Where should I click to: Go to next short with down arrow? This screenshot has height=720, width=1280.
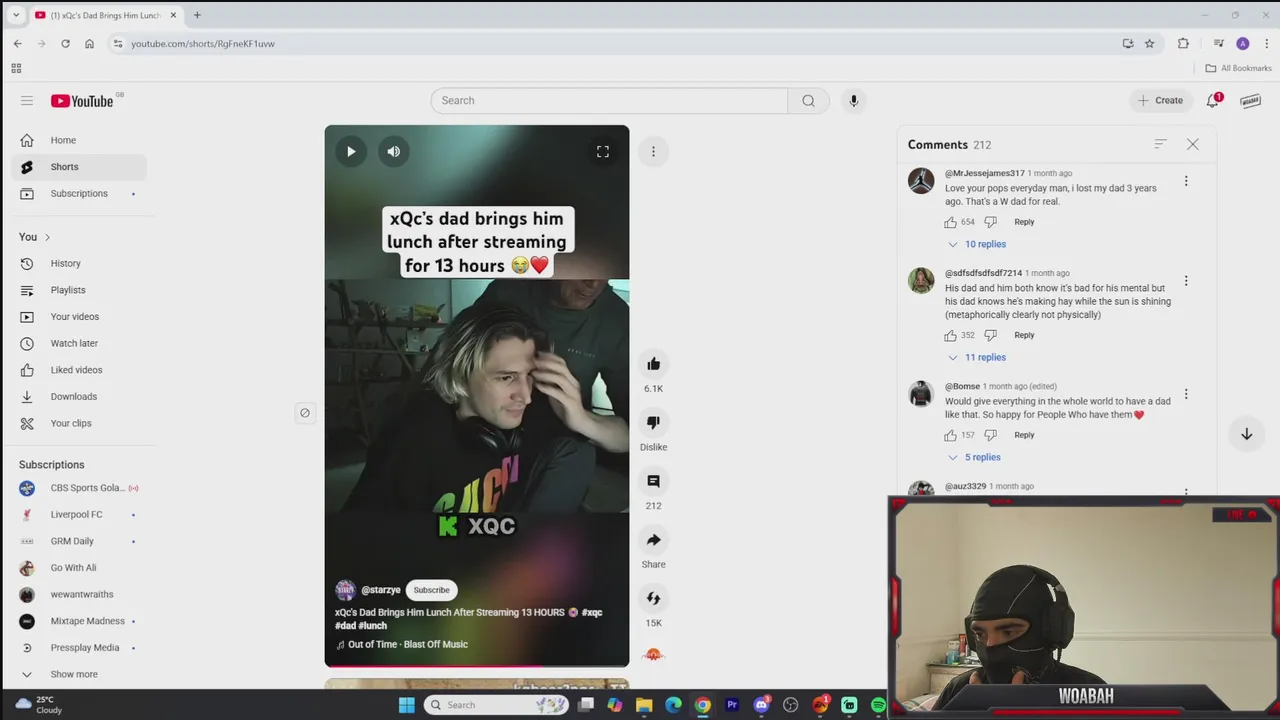click(1246, 434)
